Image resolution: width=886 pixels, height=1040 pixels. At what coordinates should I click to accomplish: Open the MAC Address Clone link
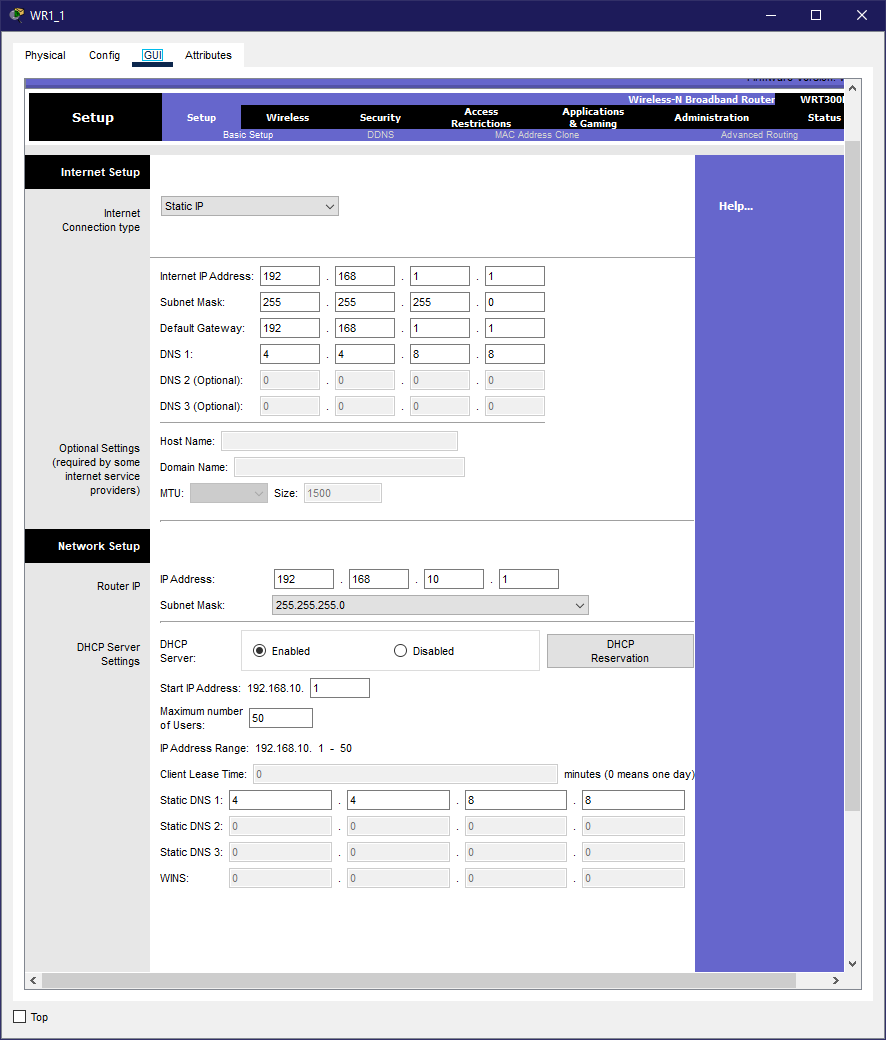[x=536, y=135]
